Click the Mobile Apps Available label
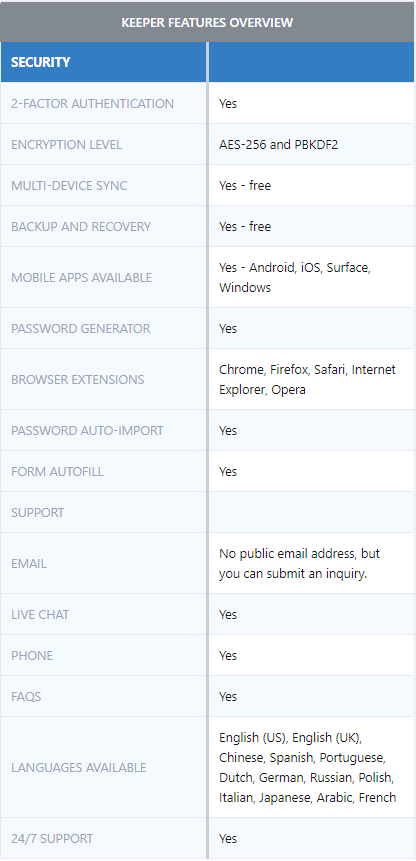The image size is (416, 861). (81, 277)
